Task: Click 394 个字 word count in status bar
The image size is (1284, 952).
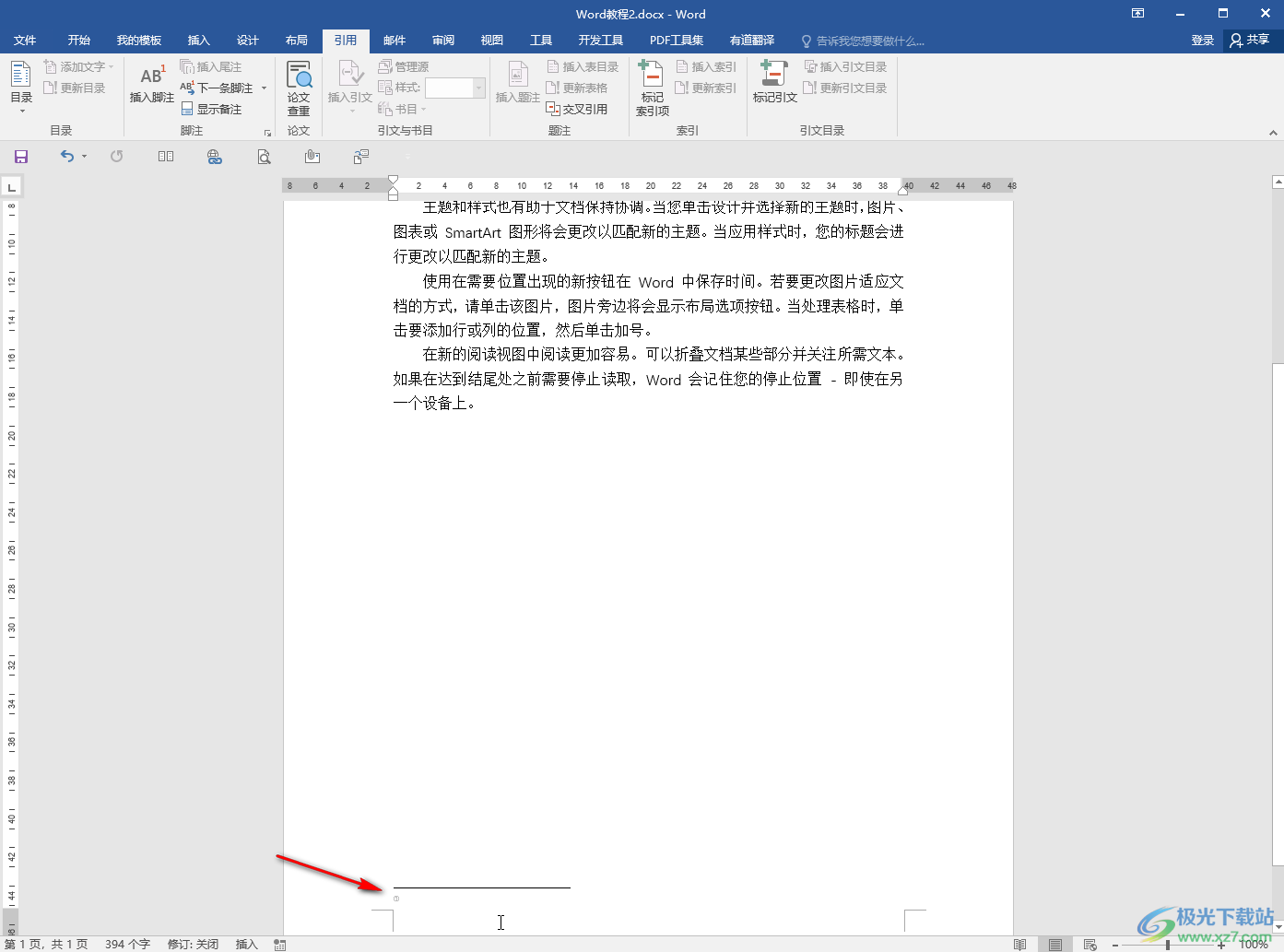Action: [x=127, y=945]
